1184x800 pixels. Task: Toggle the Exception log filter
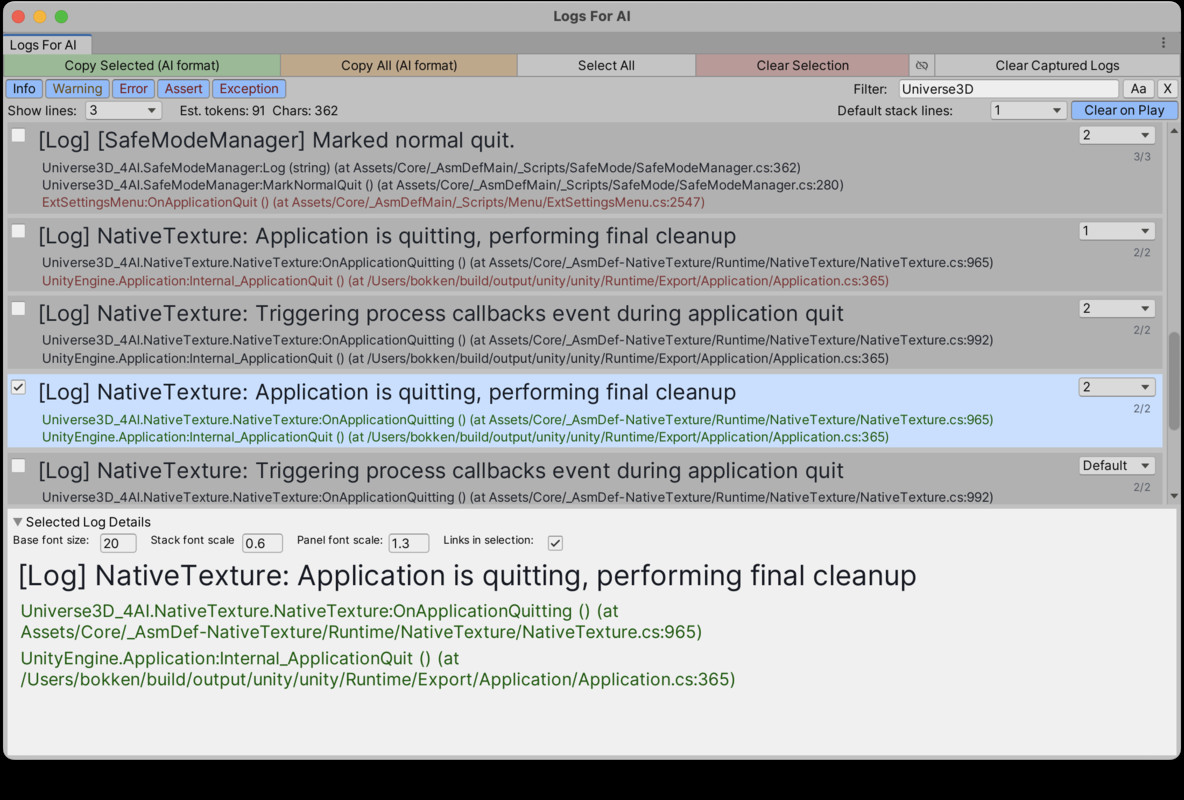tap(249, 88)
